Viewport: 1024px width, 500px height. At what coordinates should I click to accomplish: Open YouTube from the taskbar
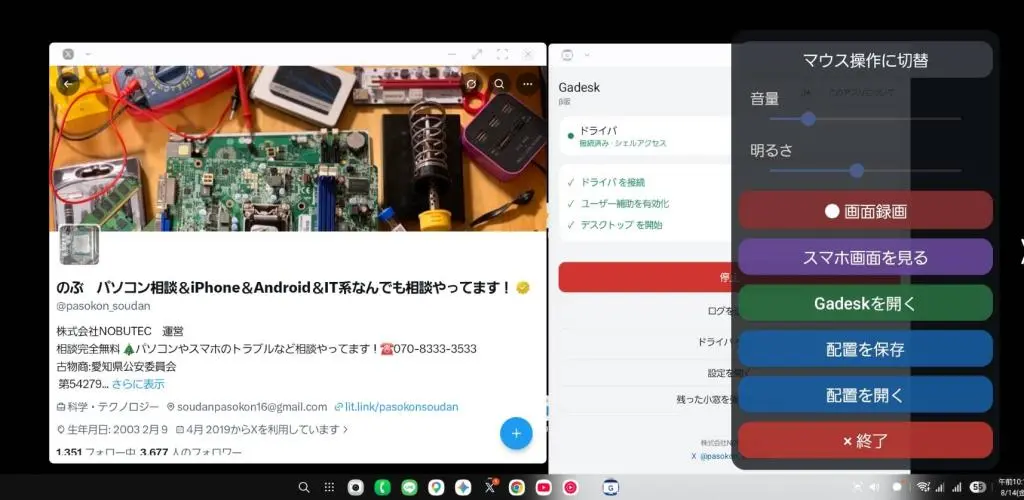[543, 487]
